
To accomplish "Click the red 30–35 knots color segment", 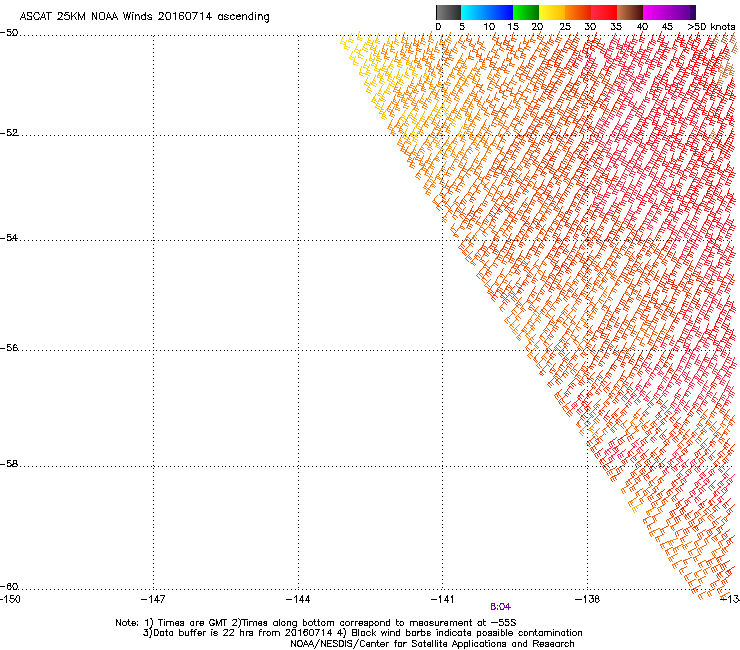I will click(604, 12).
